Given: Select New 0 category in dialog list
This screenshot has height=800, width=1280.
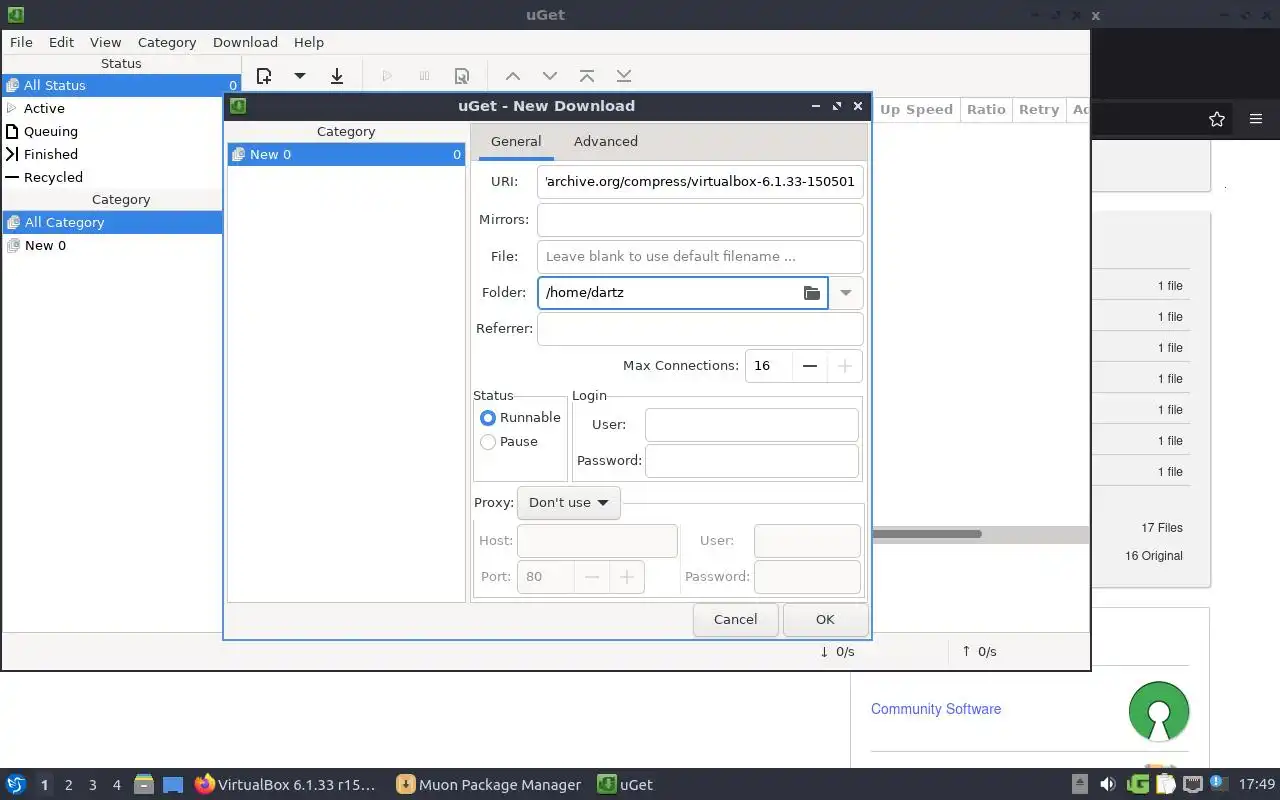Looking at the screenshot, I should coord(346,154).
